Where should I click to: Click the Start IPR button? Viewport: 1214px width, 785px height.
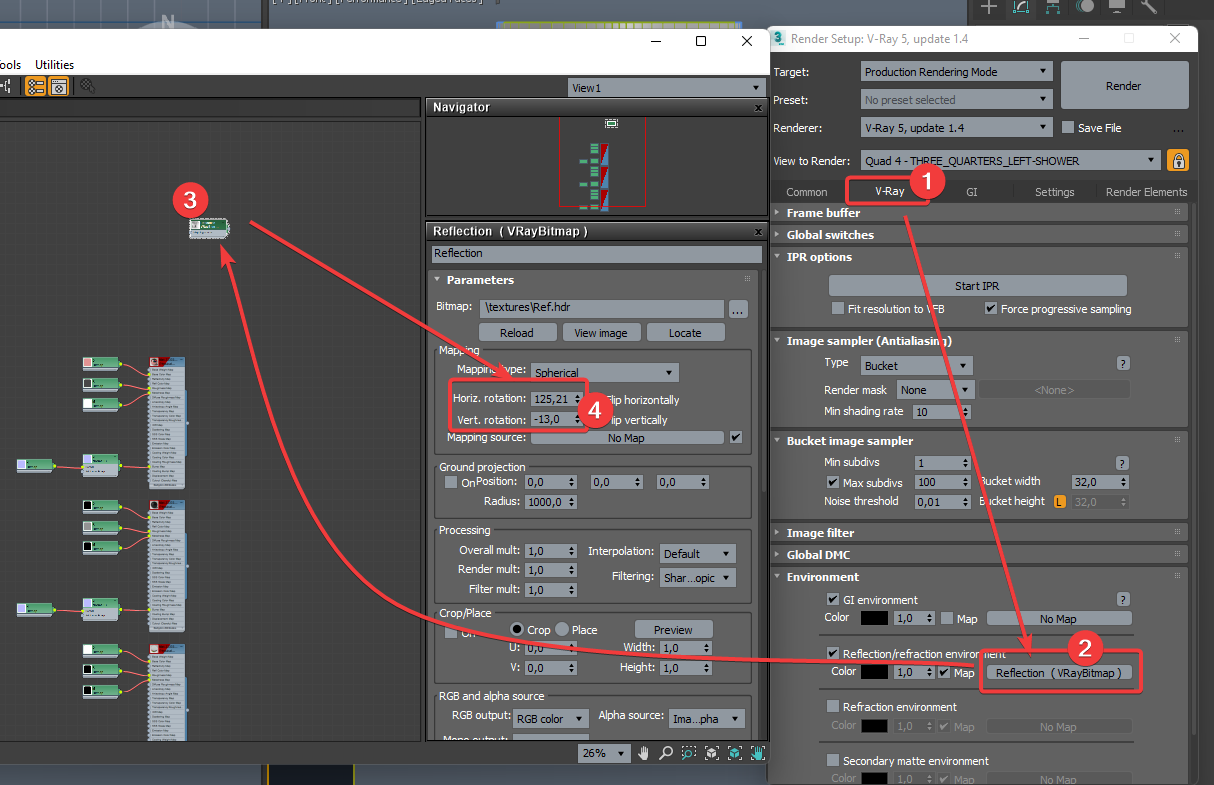(x=977, y=286)
